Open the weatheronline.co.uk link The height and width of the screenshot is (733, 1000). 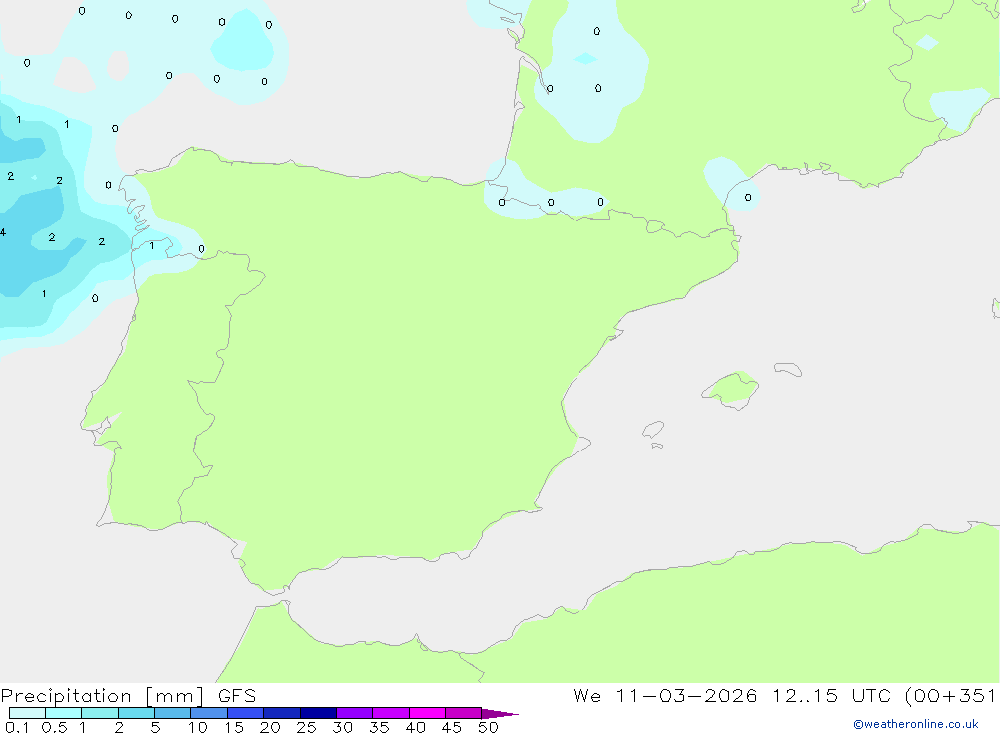tap(915, 724)
